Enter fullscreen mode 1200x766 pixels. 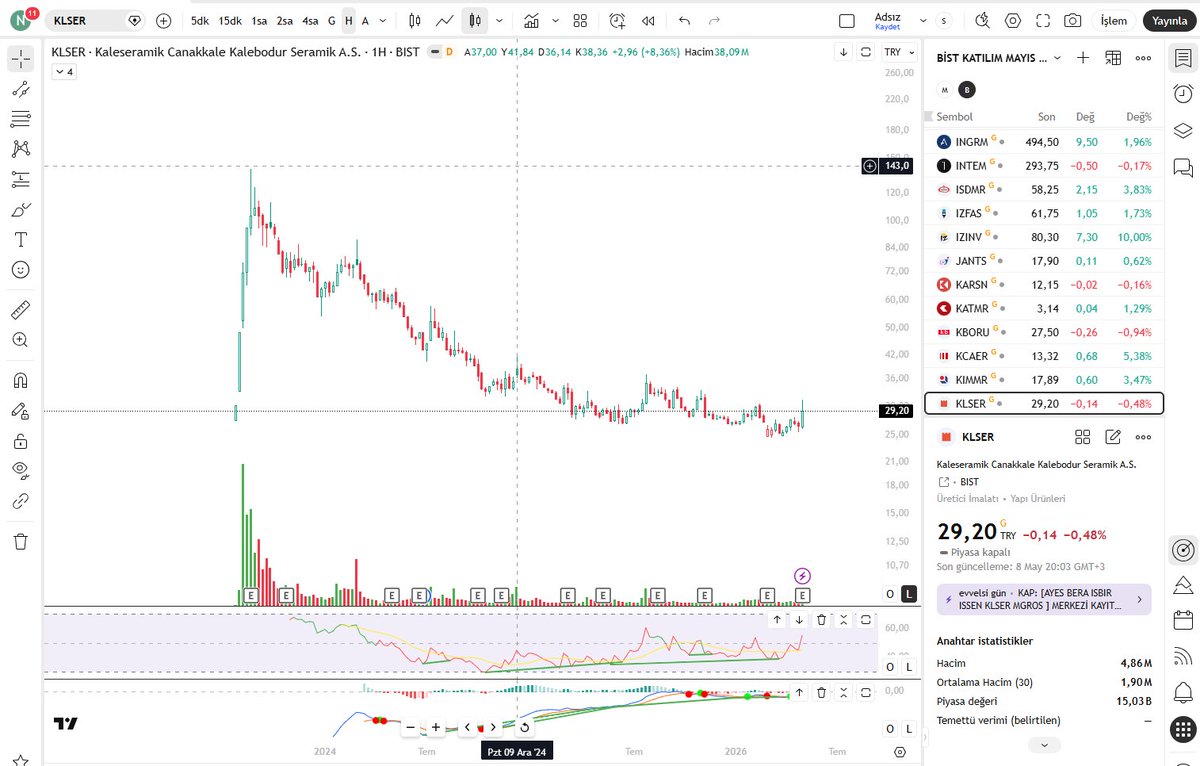[1043, 20]
